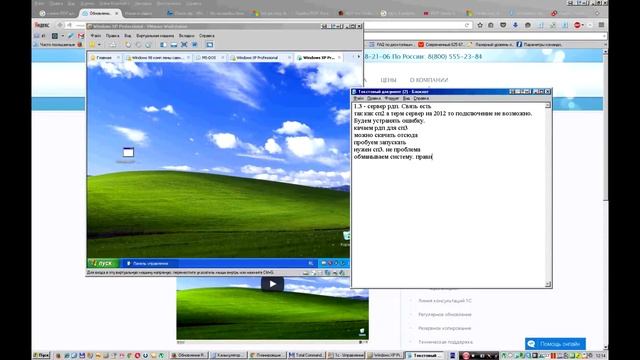640x360 pixels.
Task: Click console view icon in VMware toolbar
Action: coord(209,44)
